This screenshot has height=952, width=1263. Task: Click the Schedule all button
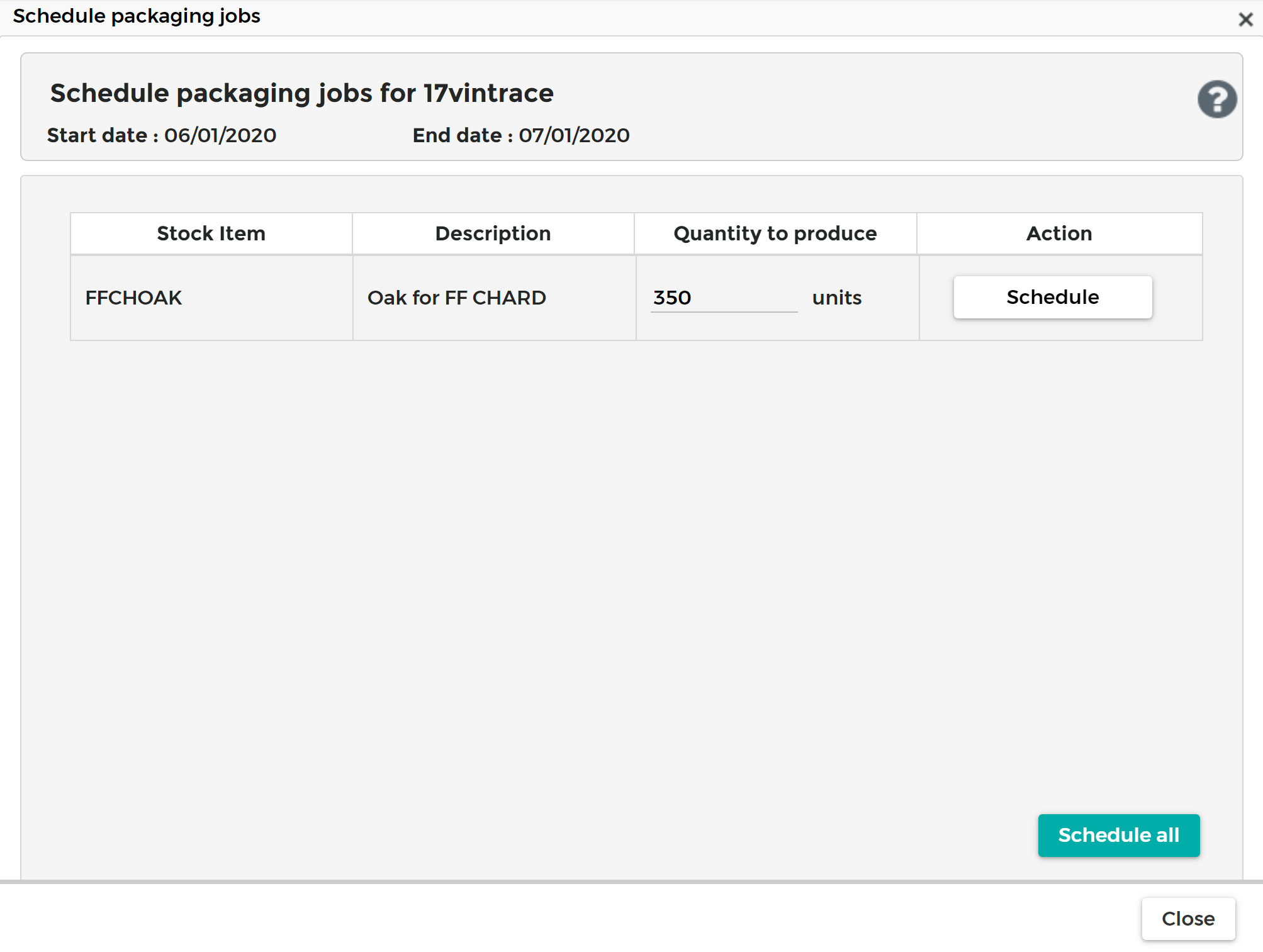click(x=1119, y=836)
